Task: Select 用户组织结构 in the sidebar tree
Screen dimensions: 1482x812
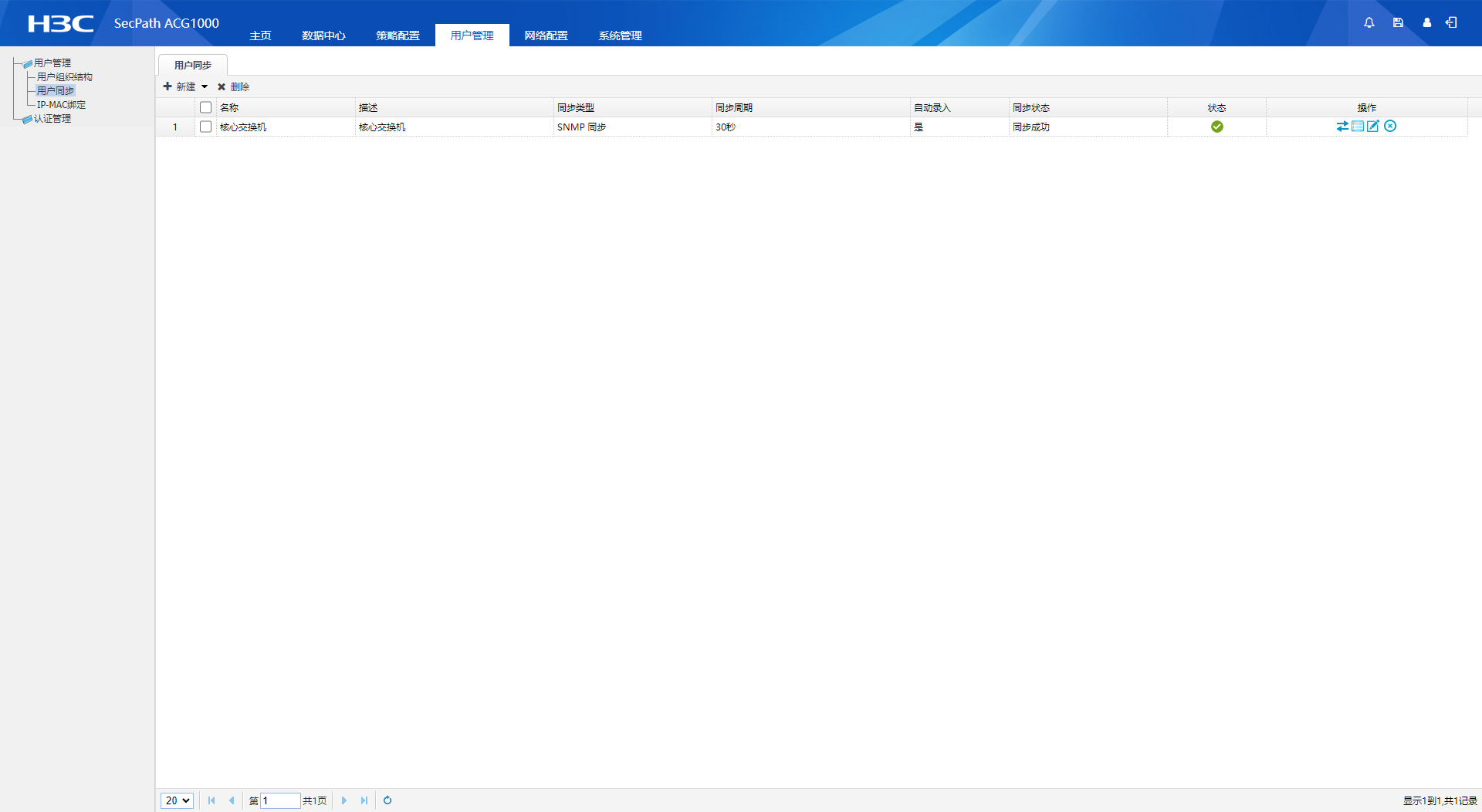Action: [65, 77]
